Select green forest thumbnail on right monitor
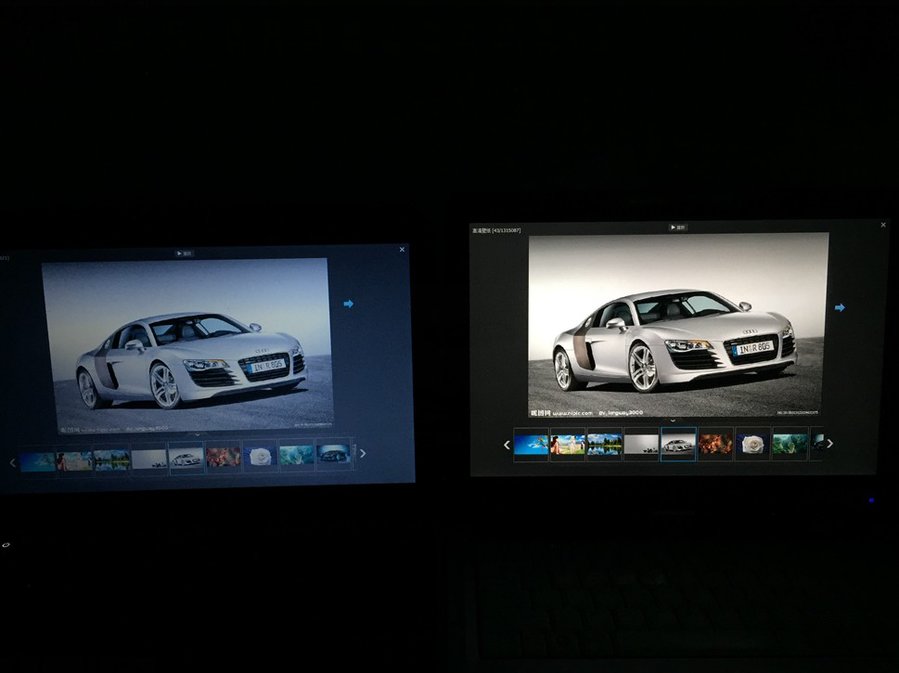Viewport: 899px width, 673px height. pyautogui.click(x=789, y=444)
